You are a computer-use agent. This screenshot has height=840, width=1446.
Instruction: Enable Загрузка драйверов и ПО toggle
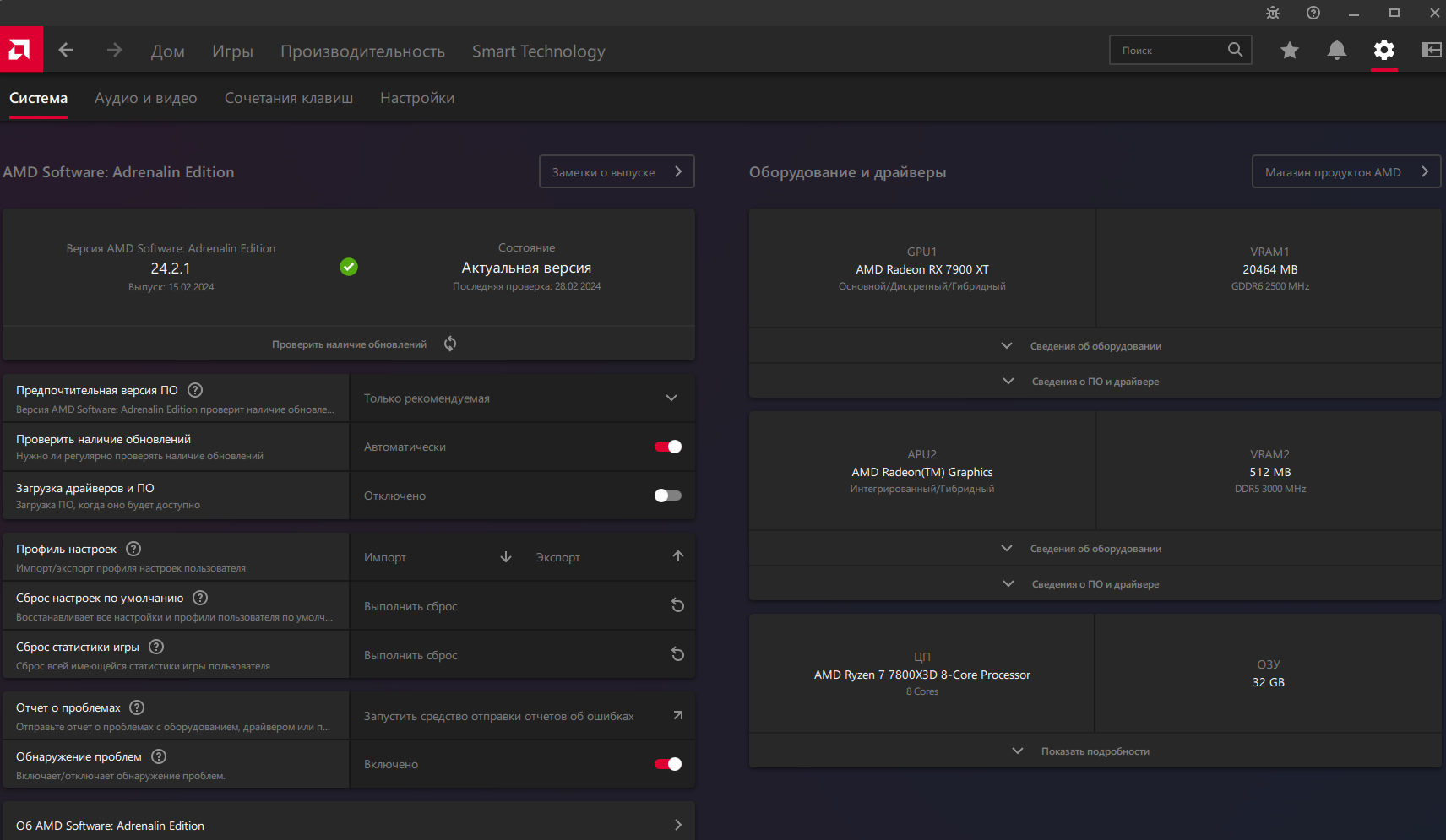point(668,496)
